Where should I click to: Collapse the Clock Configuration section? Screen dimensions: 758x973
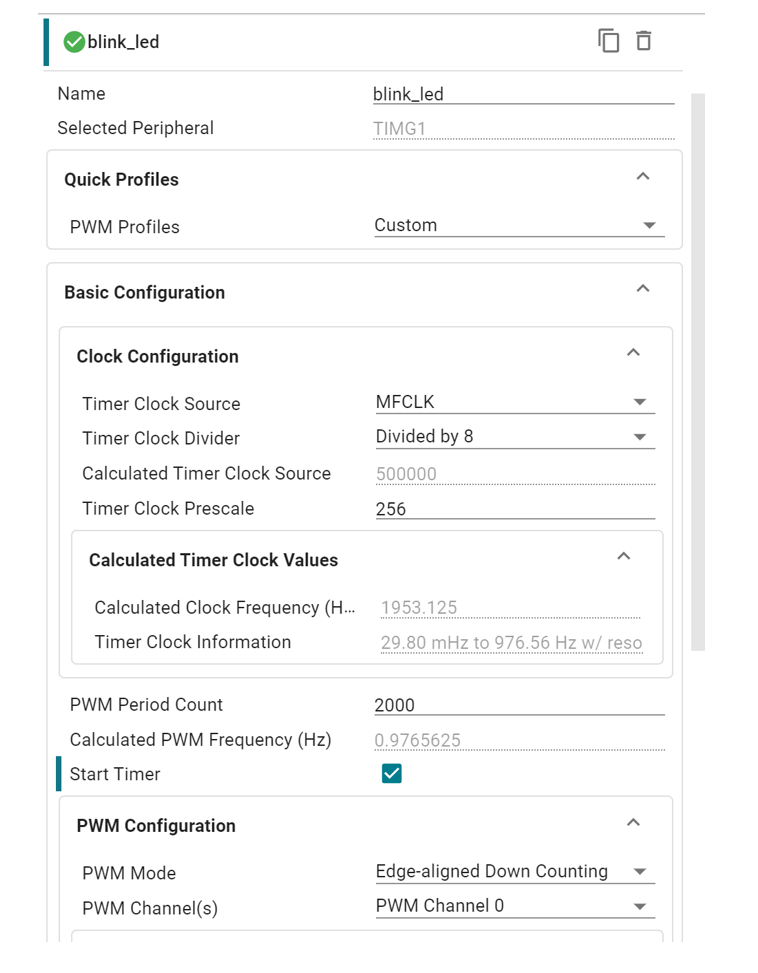pos(633,353)
